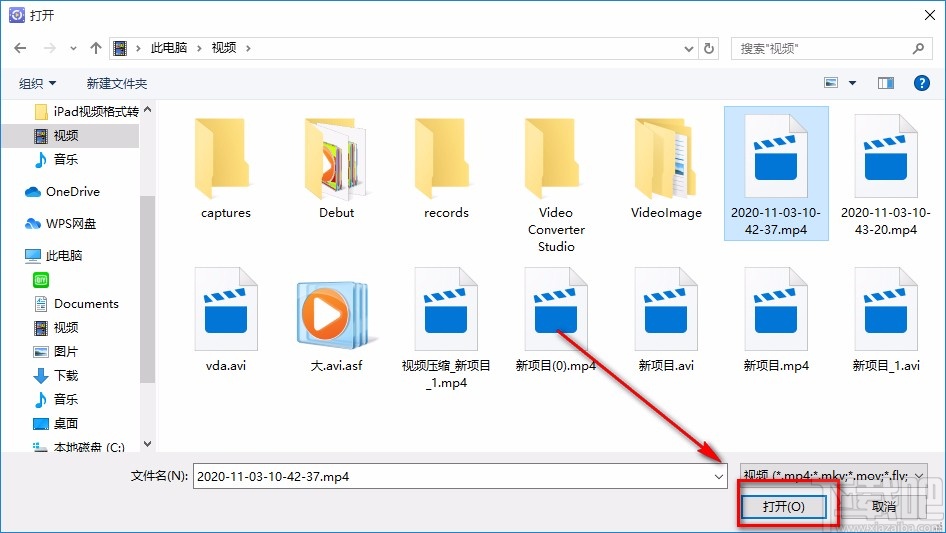946x533 pixels.
Task: Close the 打开 dialog window
Action: [930, 15]
